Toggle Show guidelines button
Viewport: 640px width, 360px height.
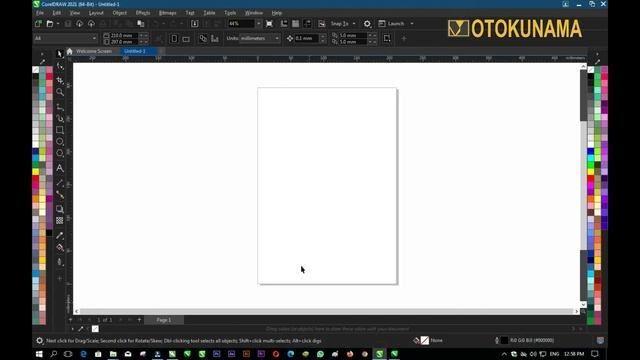coord(307,24)
